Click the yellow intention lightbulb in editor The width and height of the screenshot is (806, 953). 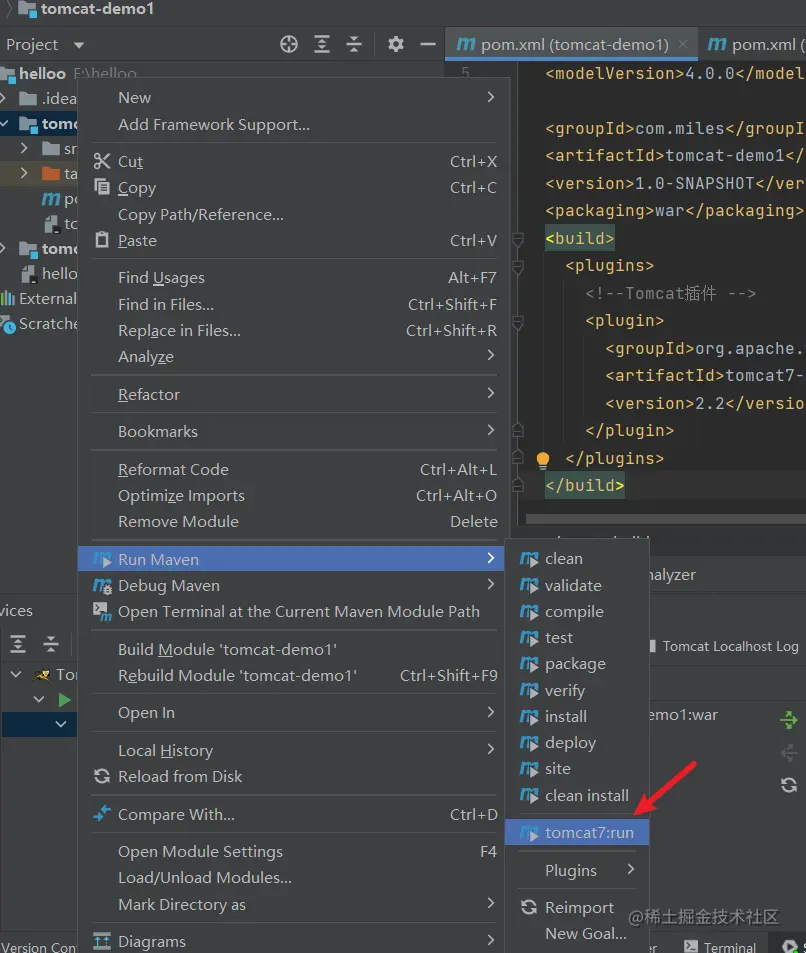click(543, 459)
